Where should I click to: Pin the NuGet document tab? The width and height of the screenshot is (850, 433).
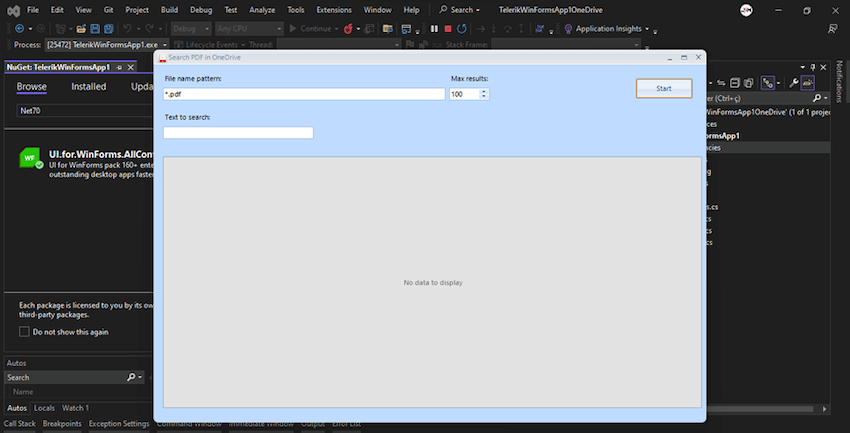click(x=119, y=68)
